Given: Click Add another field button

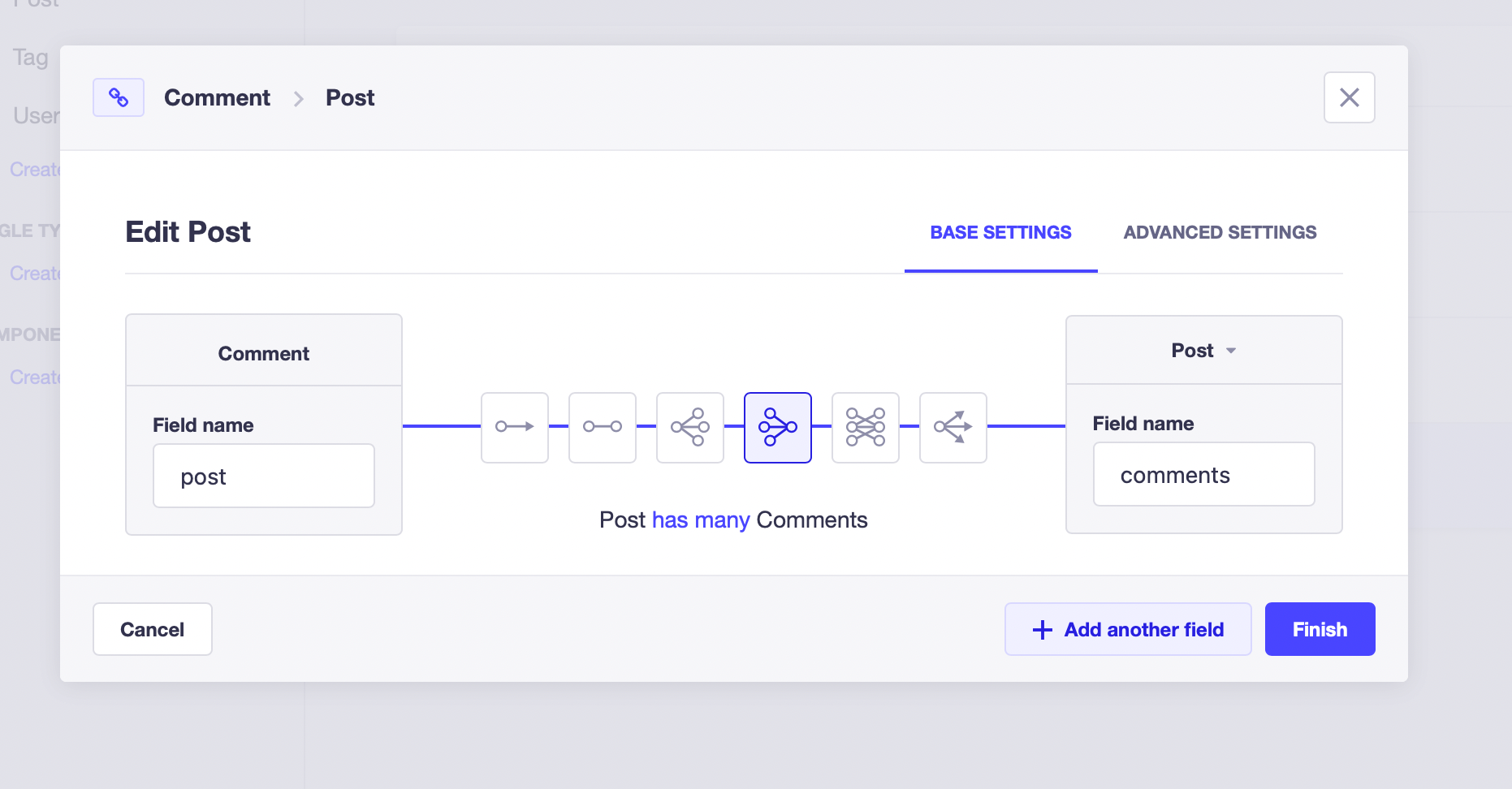Looking at the screenshot, I should [1128, 629].
